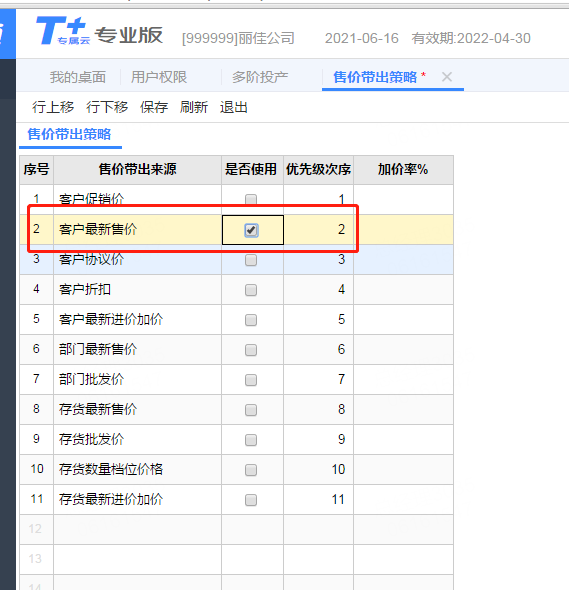Toggle 存货最新进价加价 checkbox

tap(251, 500)
